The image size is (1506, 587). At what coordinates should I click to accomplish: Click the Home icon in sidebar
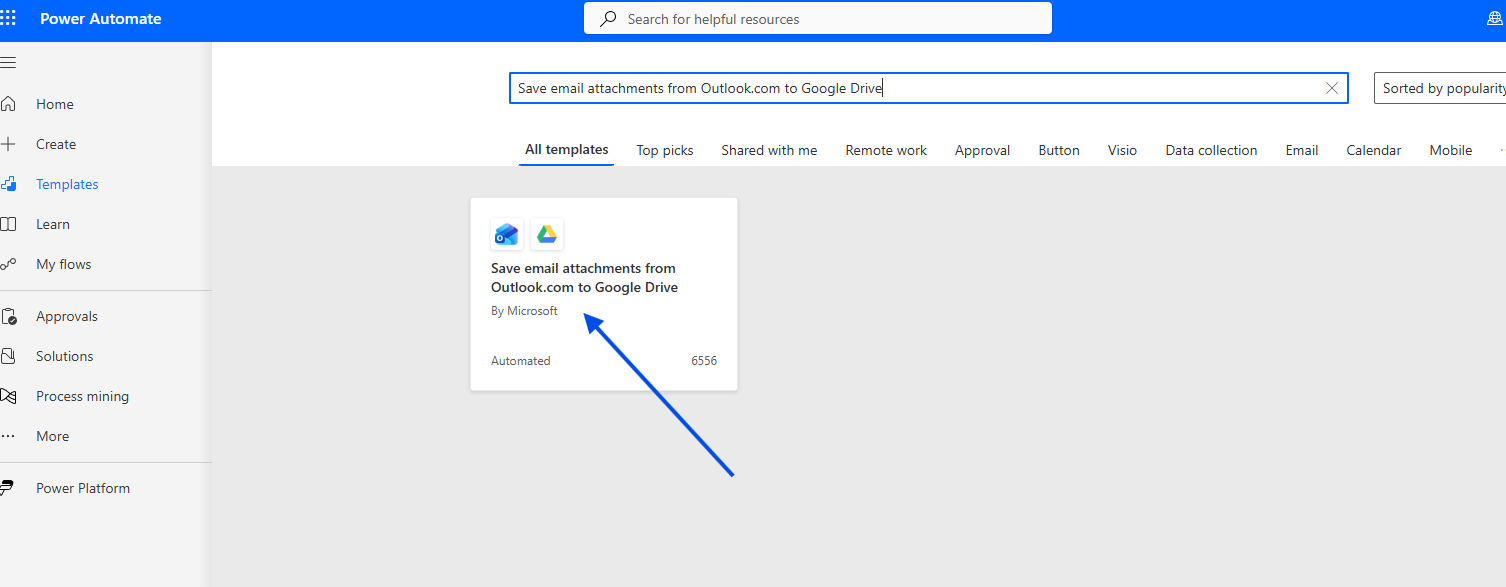pyautogui.click(x=8, y=104)
